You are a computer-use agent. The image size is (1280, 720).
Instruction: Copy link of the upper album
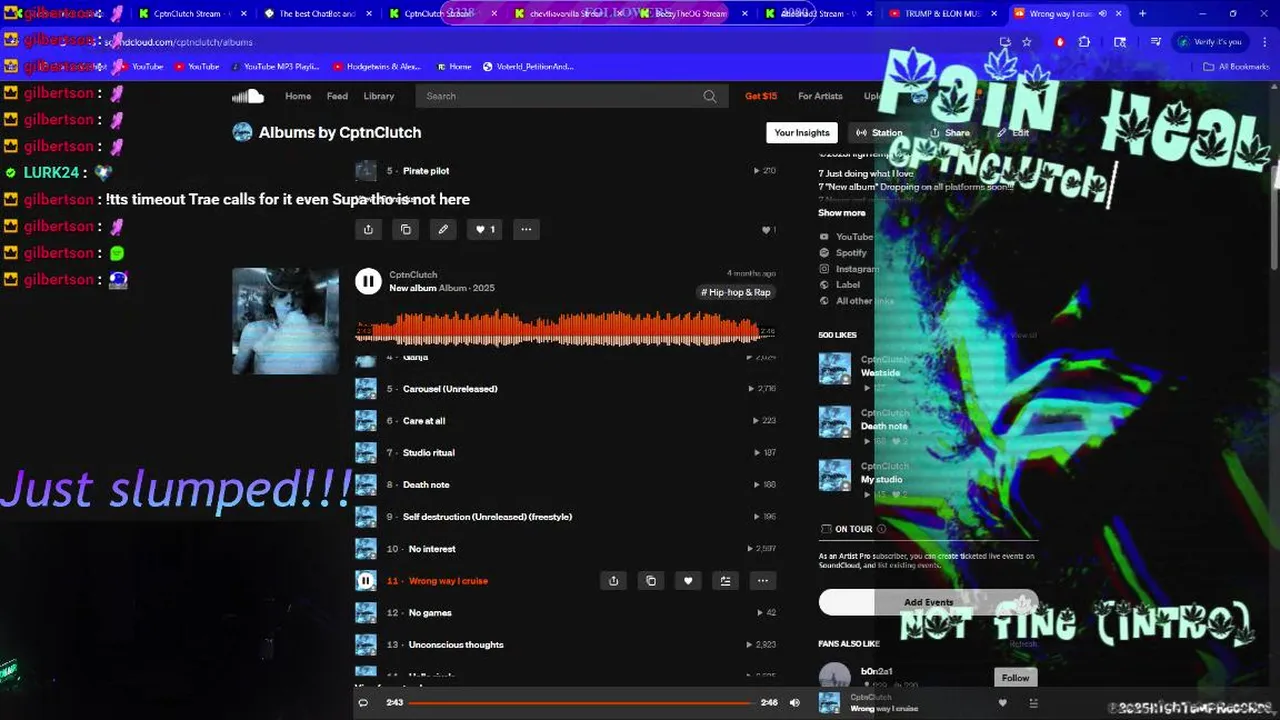pyautogui.click(x=405, y=229)
